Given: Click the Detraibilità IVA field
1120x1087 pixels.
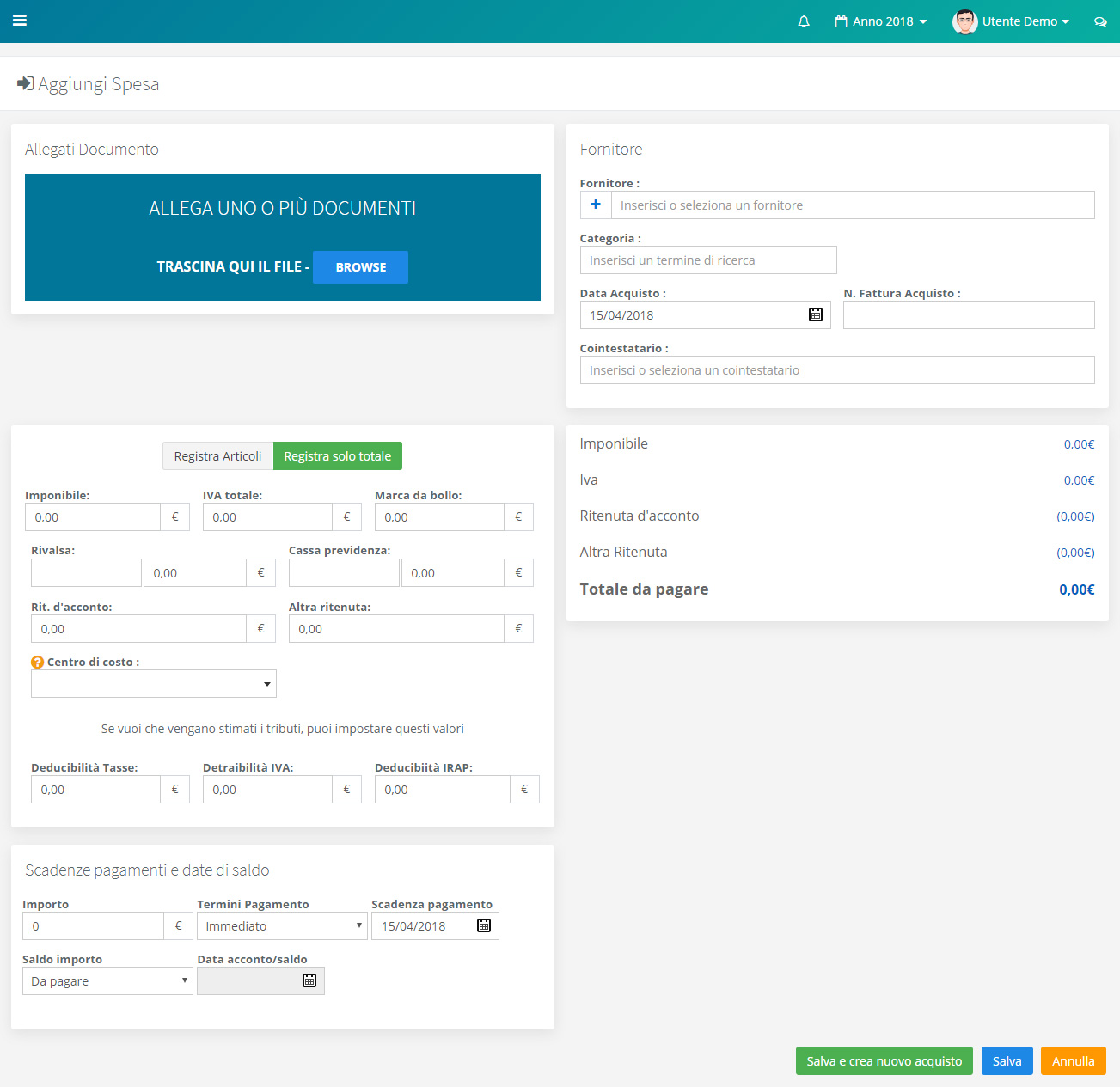Looking at the screenshot, I should [x=267, y=789].
